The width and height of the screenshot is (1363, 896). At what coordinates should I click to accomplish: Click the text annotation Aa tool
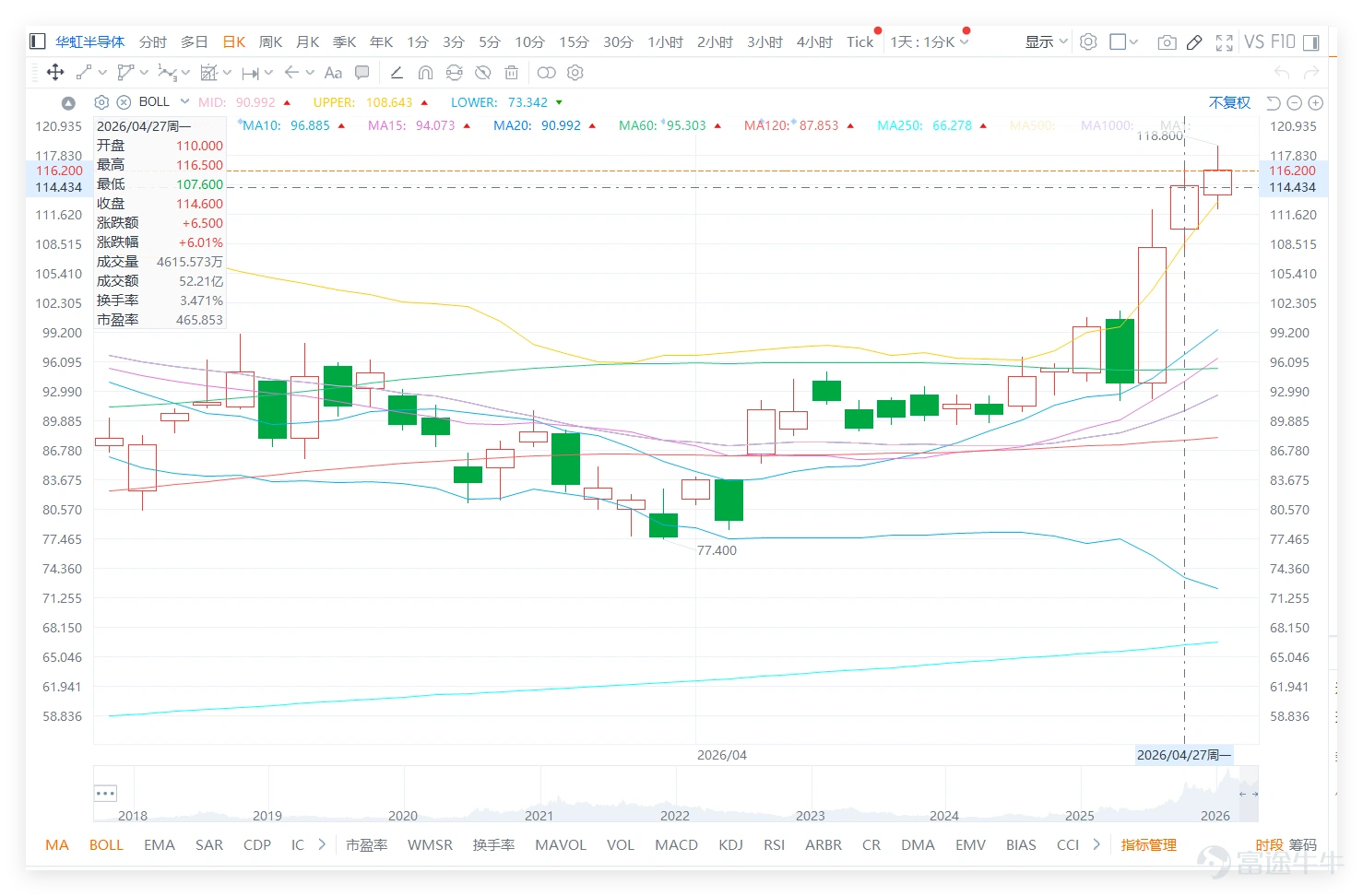pos(333,73)
